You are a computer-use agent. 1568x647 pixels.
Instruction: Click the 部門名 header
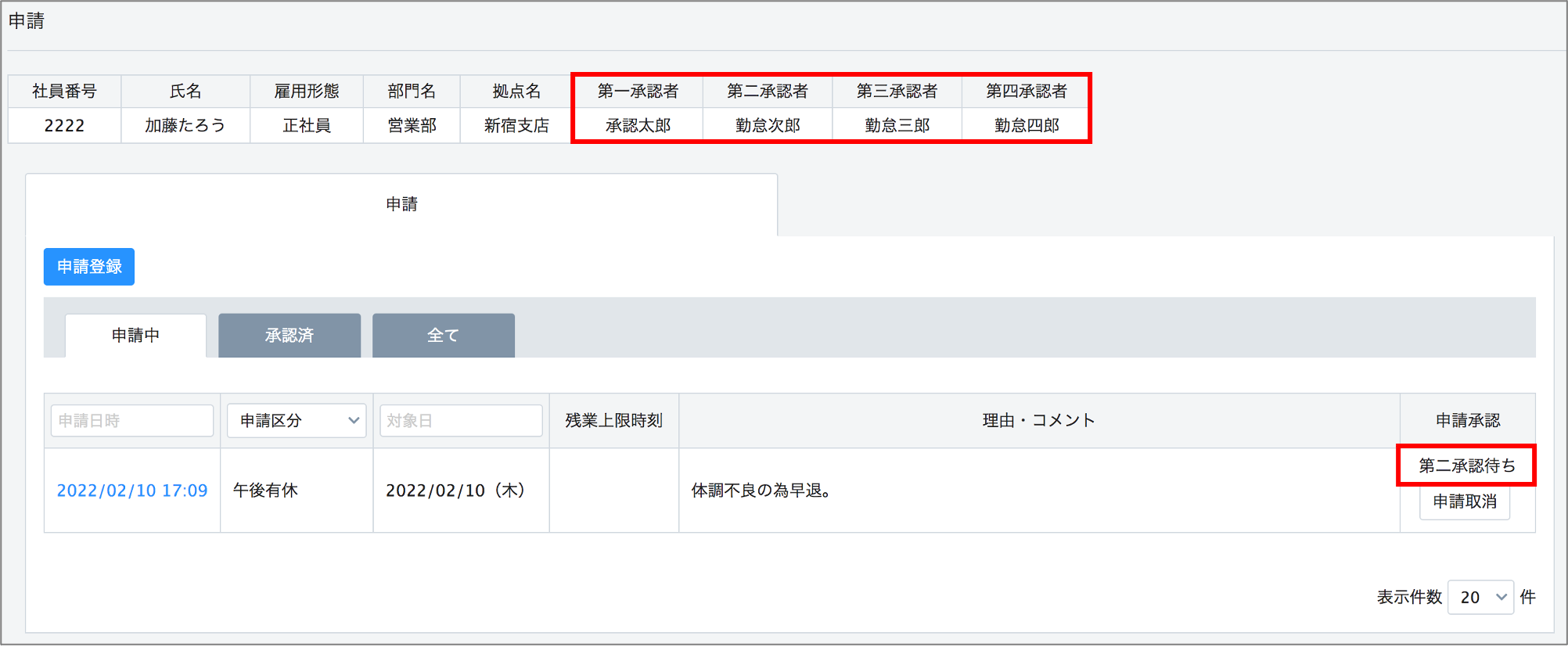412,92
